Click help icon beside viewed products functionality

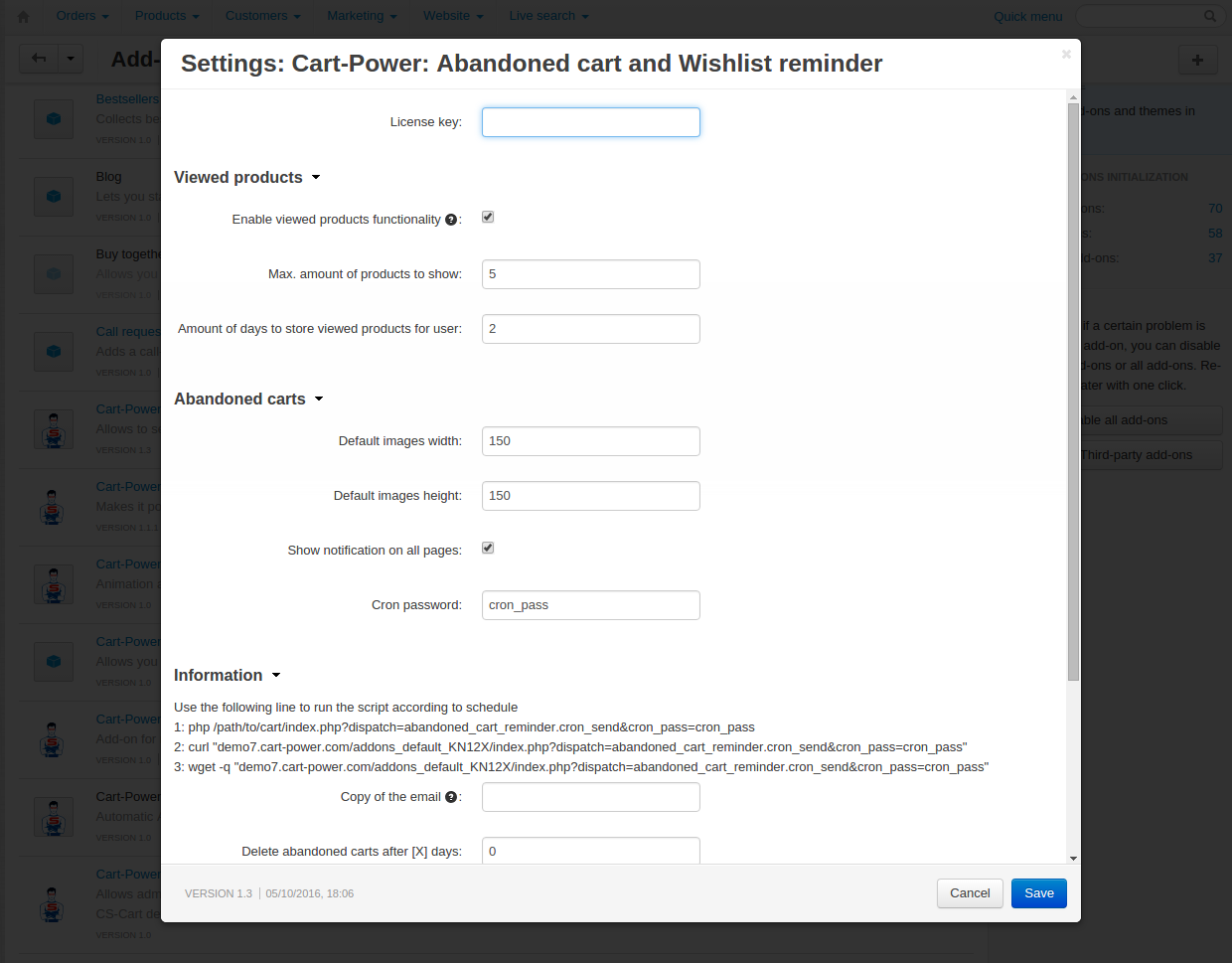(x=451, y=220)
